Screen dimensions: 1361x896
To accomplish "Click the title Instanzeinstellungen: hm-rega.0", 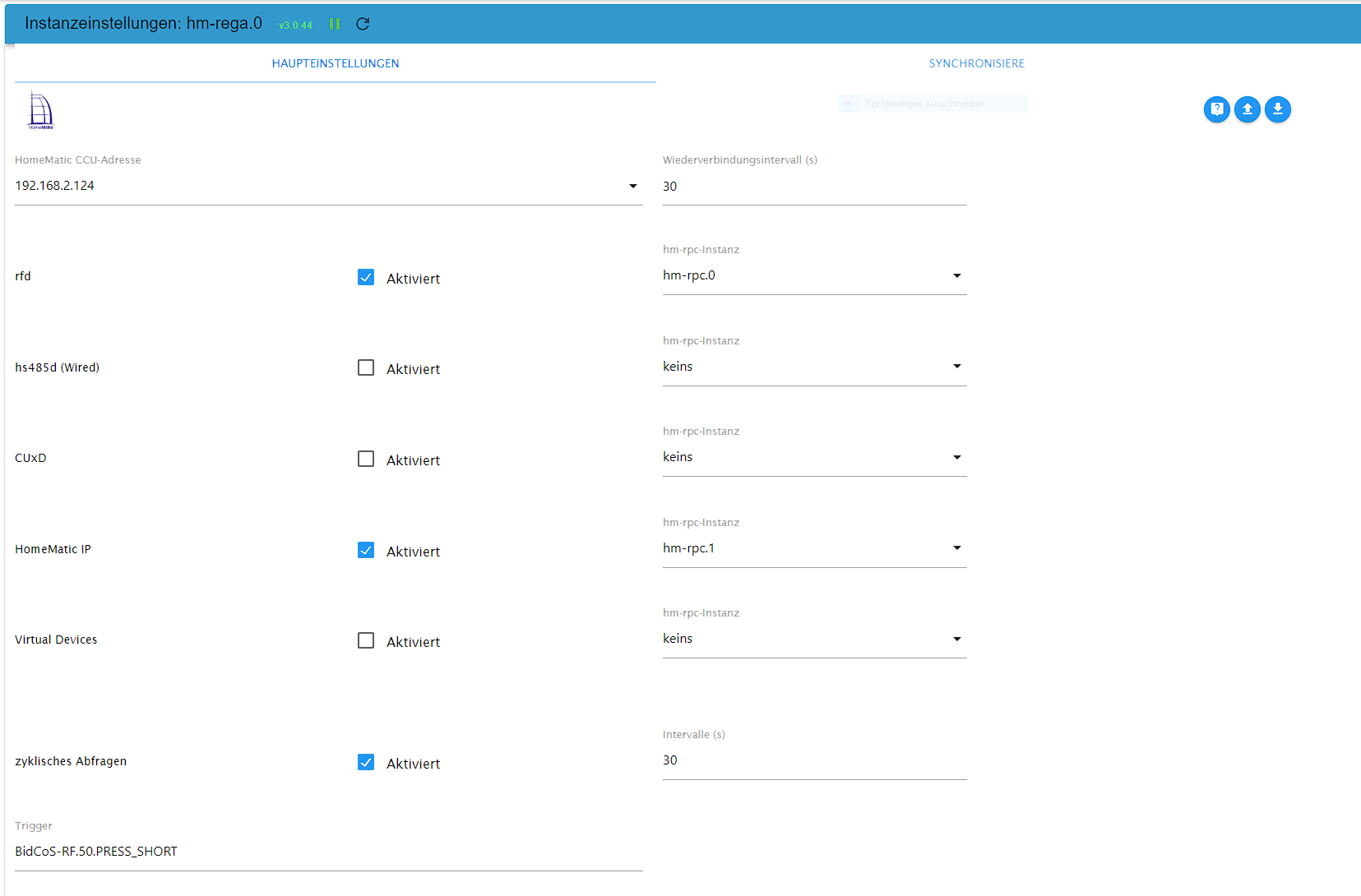I will click(x=143, y=23).
